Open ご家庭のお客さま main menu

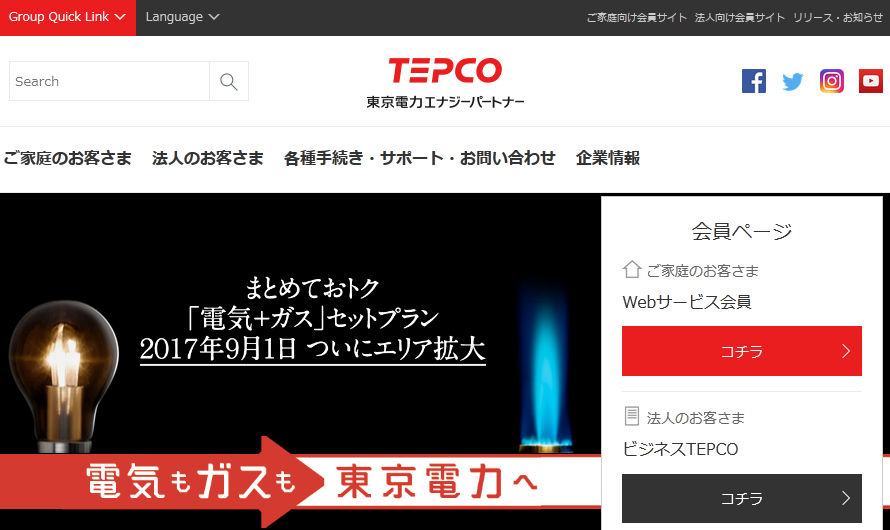click(x=68, y=158)
